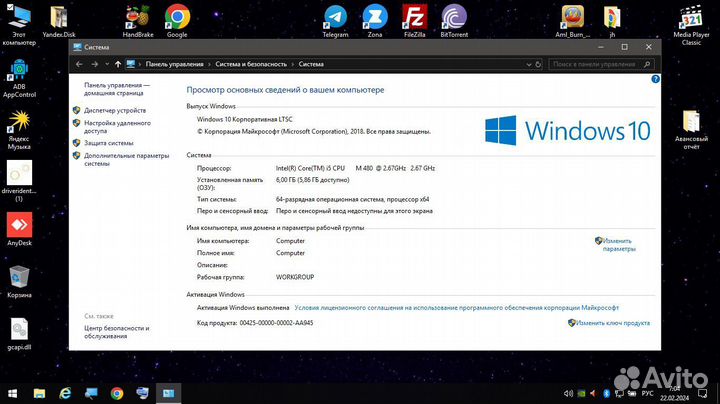This screenshot has width=720, height=404.
Task: Click the Поиск в панели управления search field
Action: point(601,64)
